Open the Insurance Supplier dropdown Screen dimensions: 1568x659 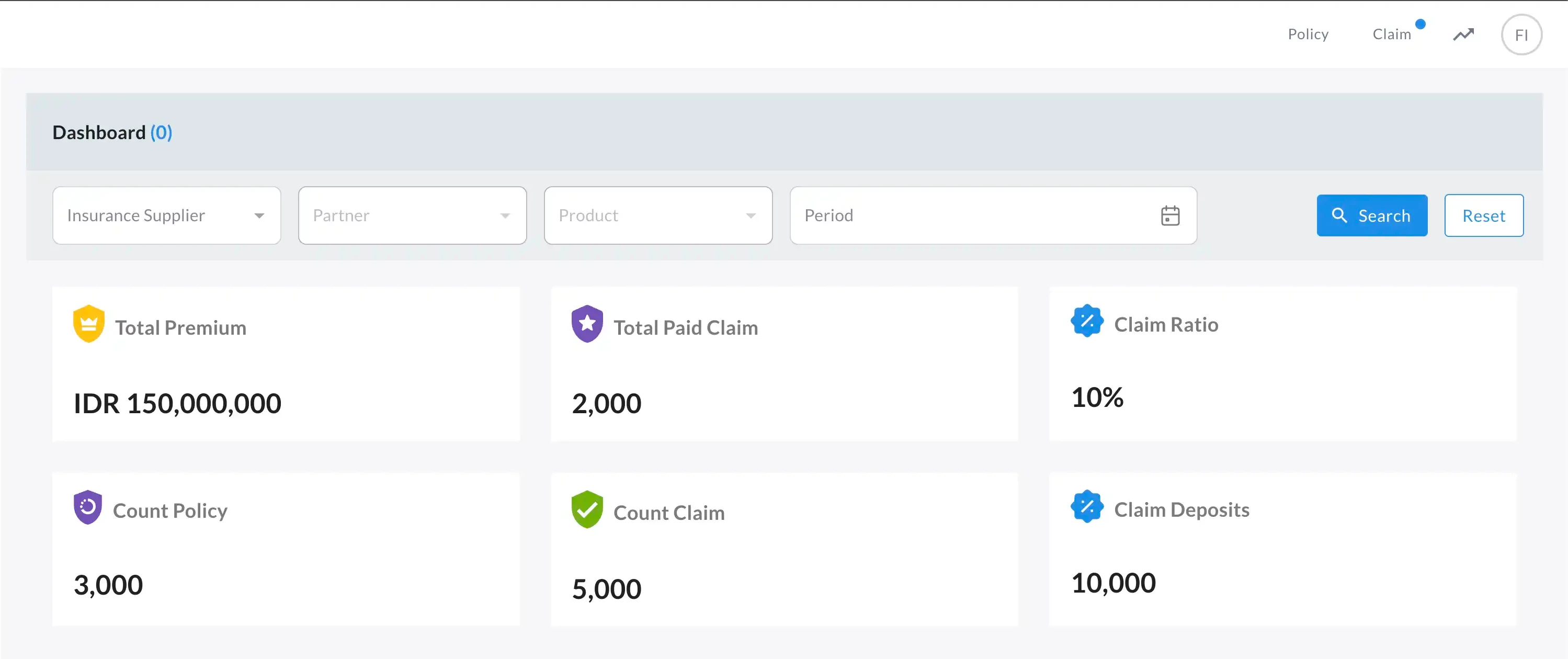pos(166,215)
